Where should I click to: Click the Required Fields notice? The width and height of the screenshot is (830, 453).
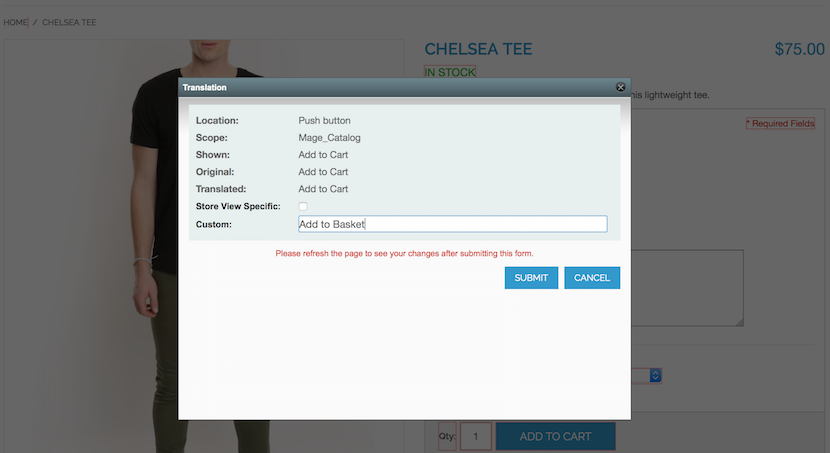click(x=780, y=123)
